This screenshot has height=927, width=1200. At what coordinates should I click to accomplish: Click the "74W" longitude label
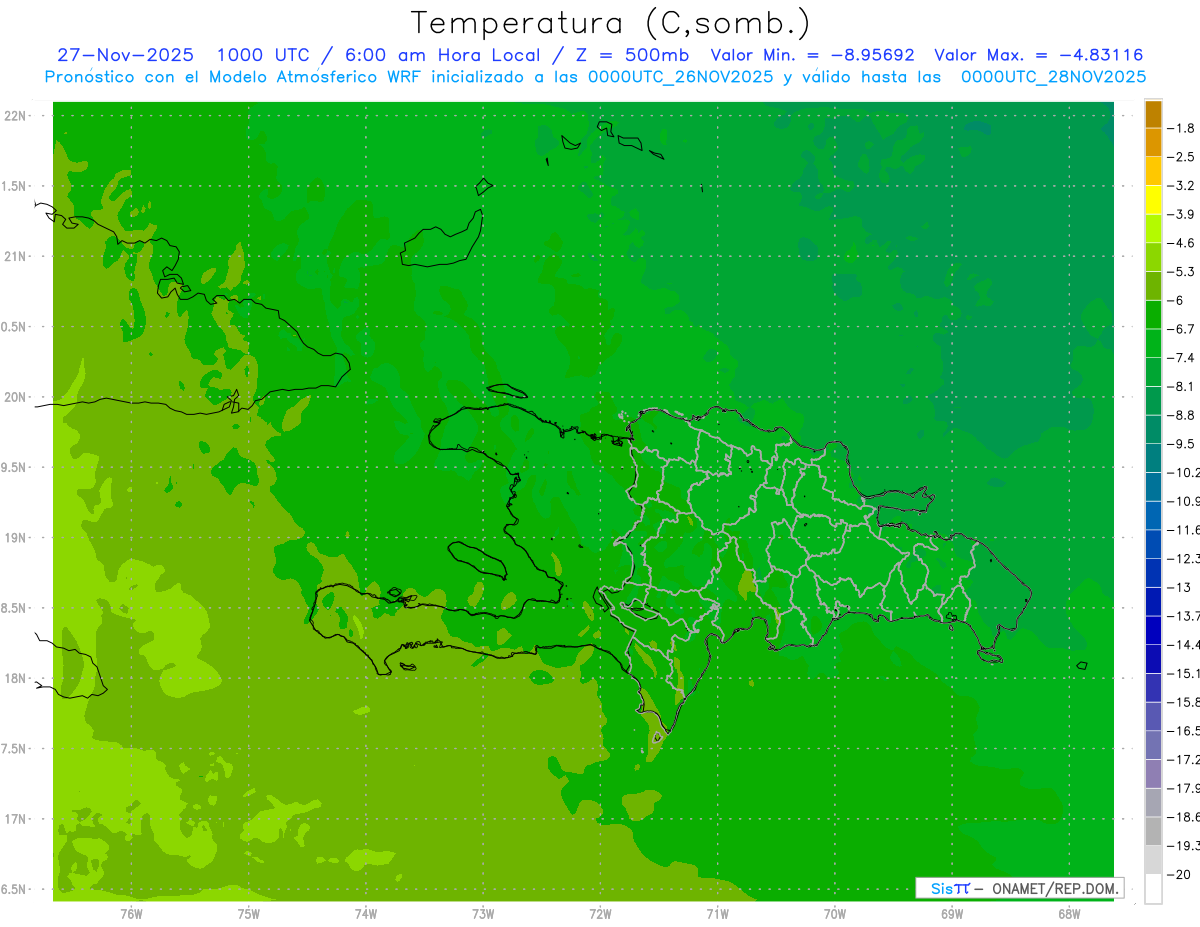pyautogui.click(x=365, y=914)
